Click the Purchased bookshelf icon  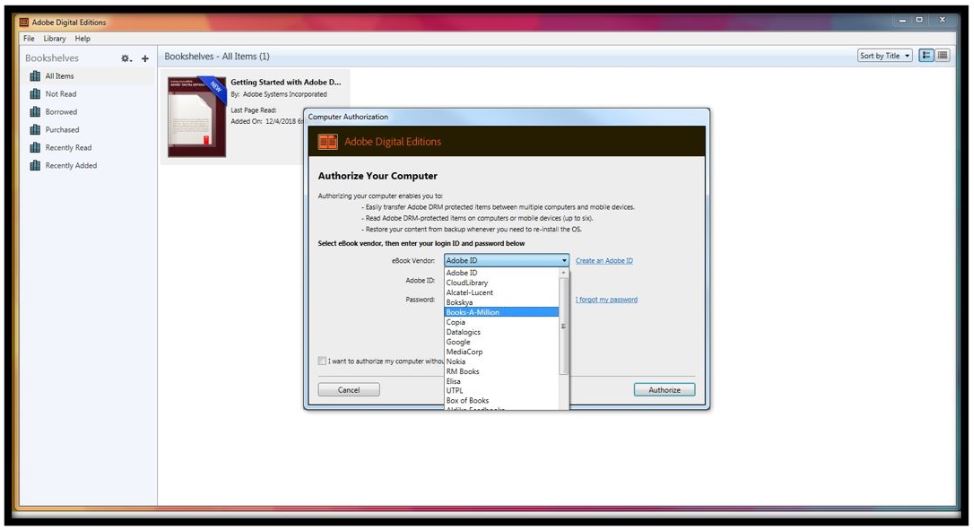(35, 130)
